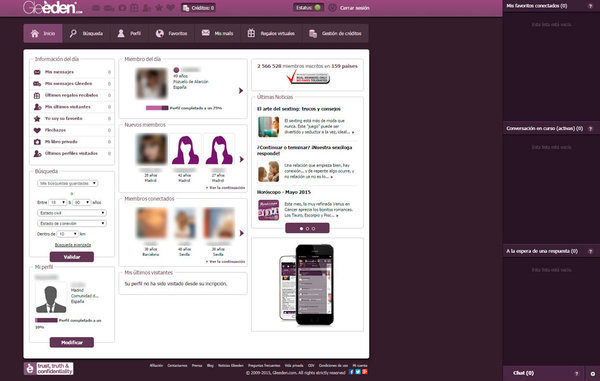This screenshot has width=600, height=381.
Task: Click Mi perfil completion progress bar
Action: (x=46, y=320)
